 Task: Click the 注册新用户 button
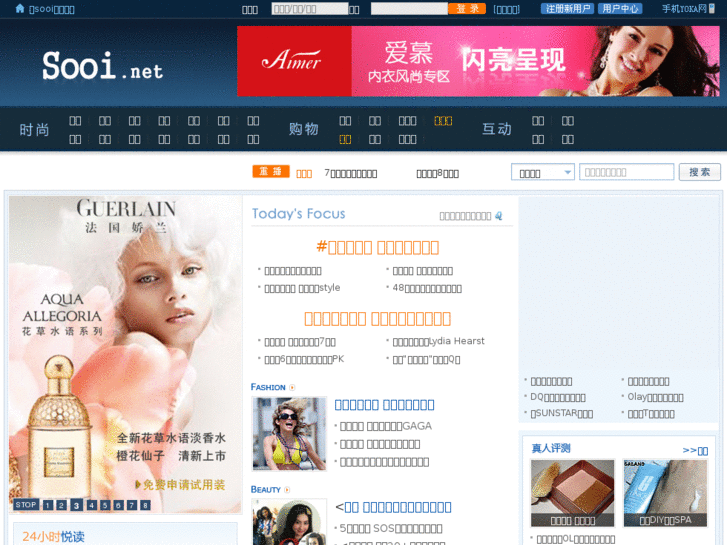coord(568,9)
